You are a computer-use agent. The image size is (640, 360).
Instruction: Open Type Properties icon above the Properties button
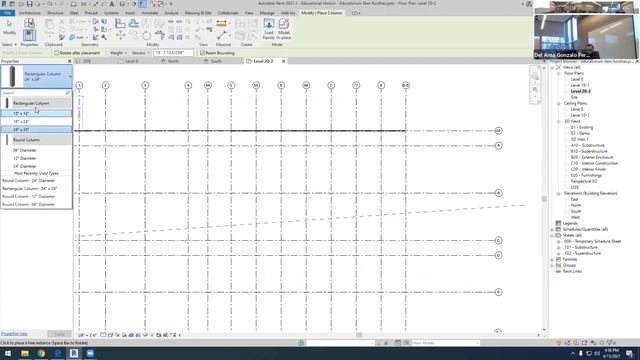[x=29, y=23]
